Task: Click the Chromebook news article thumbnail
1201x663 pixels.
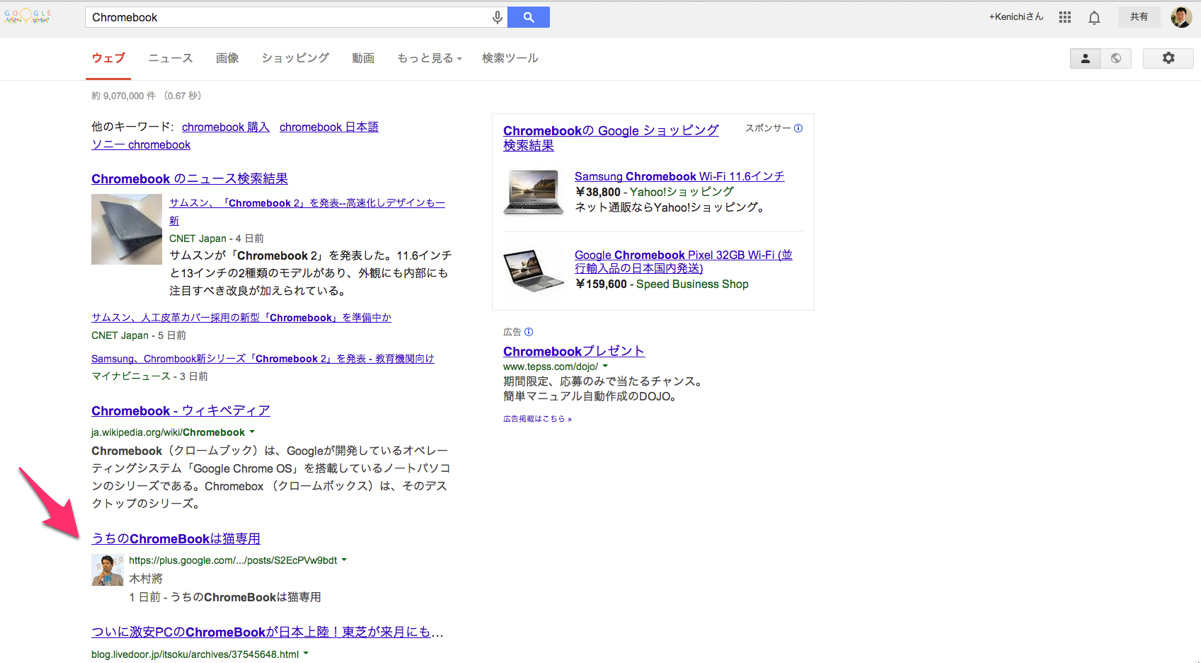Action: coord(126,230)
